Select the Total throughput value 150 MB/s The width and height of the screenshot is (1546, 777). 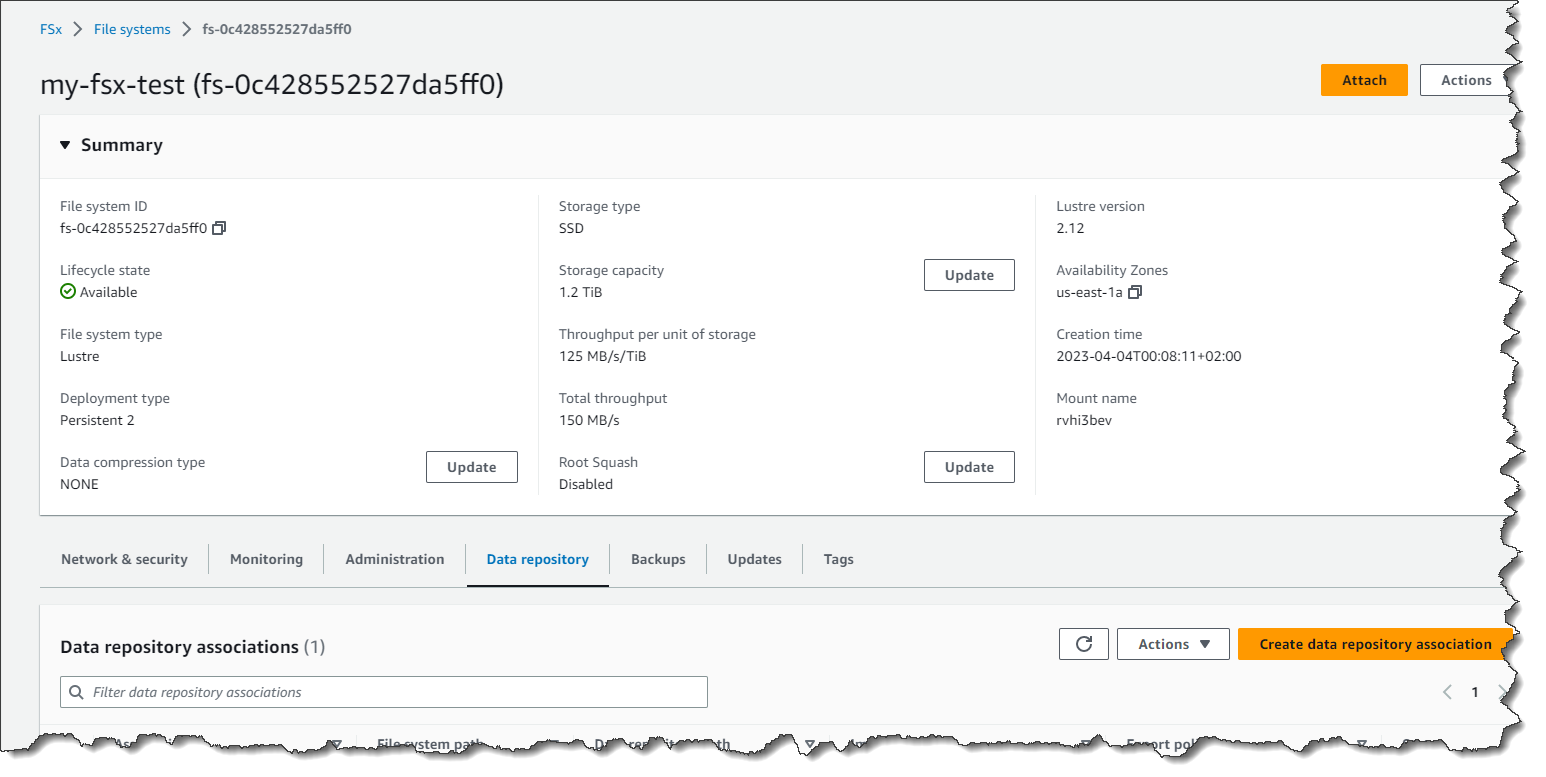pos(589,420)
